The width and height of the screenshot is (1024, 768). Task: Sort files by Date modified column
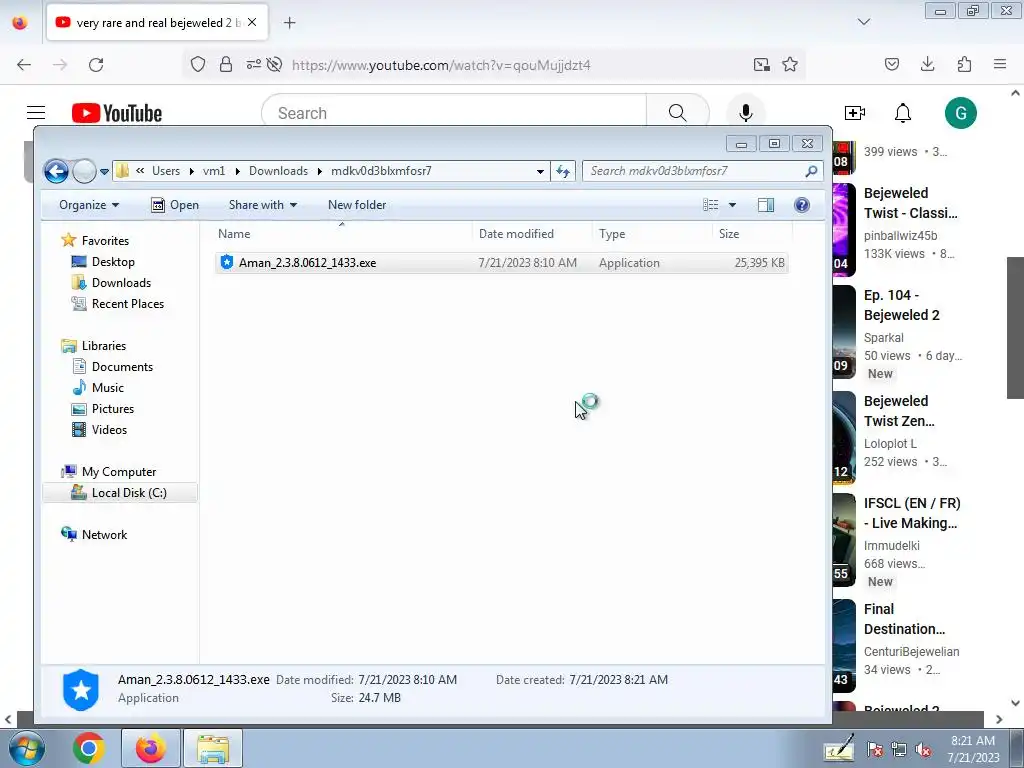pos(532,234)
